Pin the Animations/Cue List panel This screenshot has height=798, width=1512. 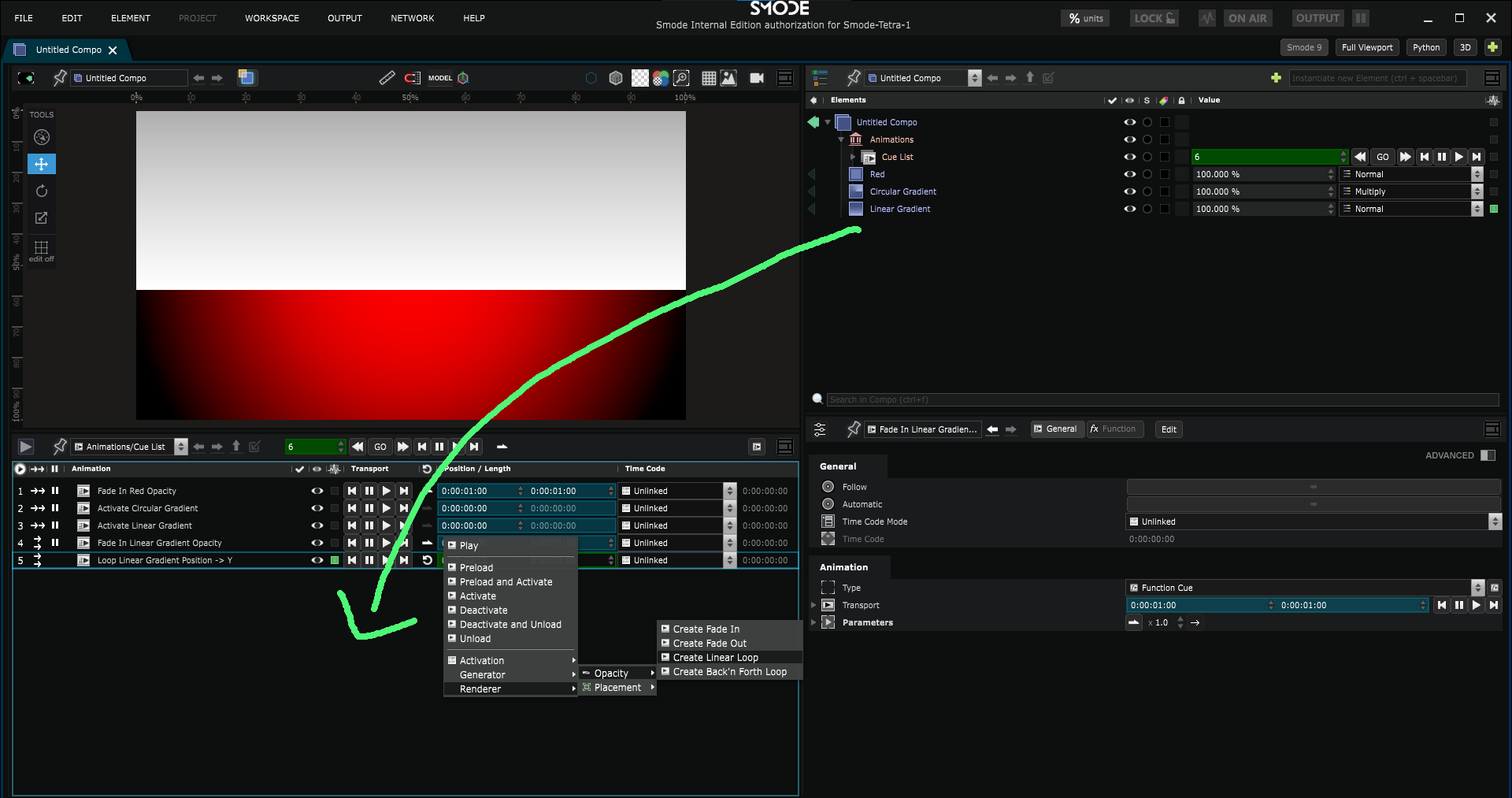[x=60, y=447]
